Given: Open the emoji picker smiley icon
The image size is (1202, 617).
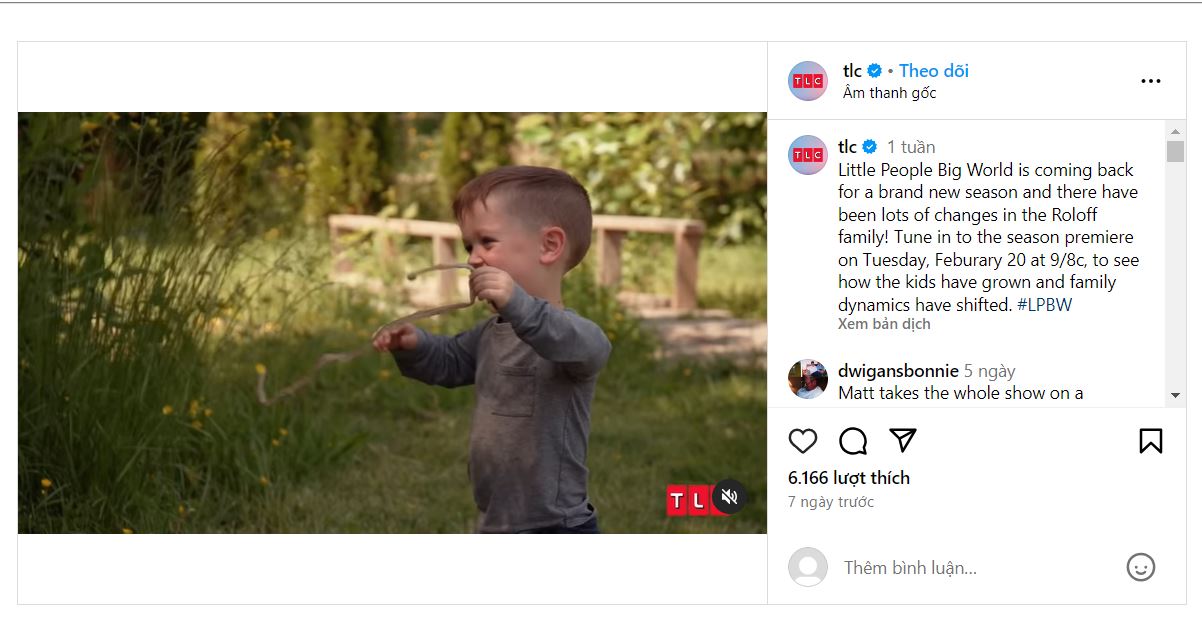Looking at the screenshot, I should point(1140,567).
